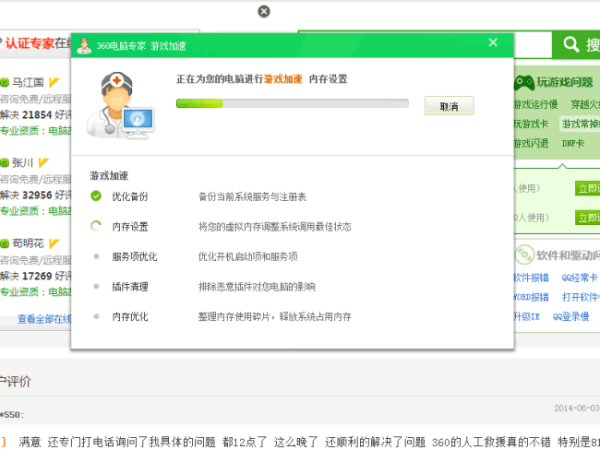Open the QQ登录慢 problem link

pos(575,316)
